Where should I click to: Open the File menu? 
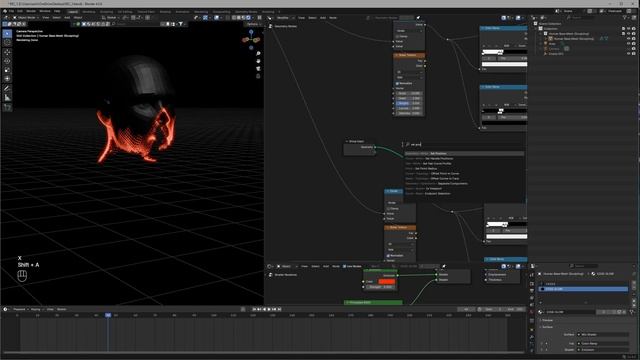pos(11,11)
